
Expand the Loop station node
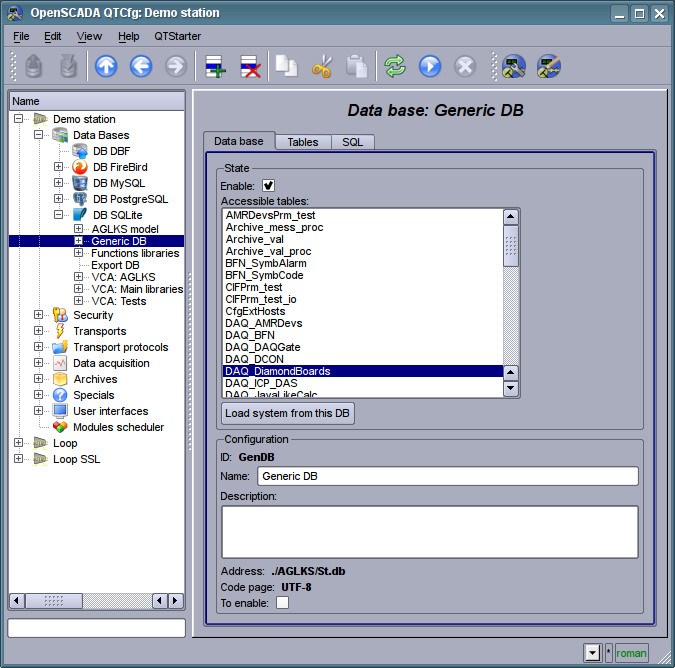coord(18,443)
